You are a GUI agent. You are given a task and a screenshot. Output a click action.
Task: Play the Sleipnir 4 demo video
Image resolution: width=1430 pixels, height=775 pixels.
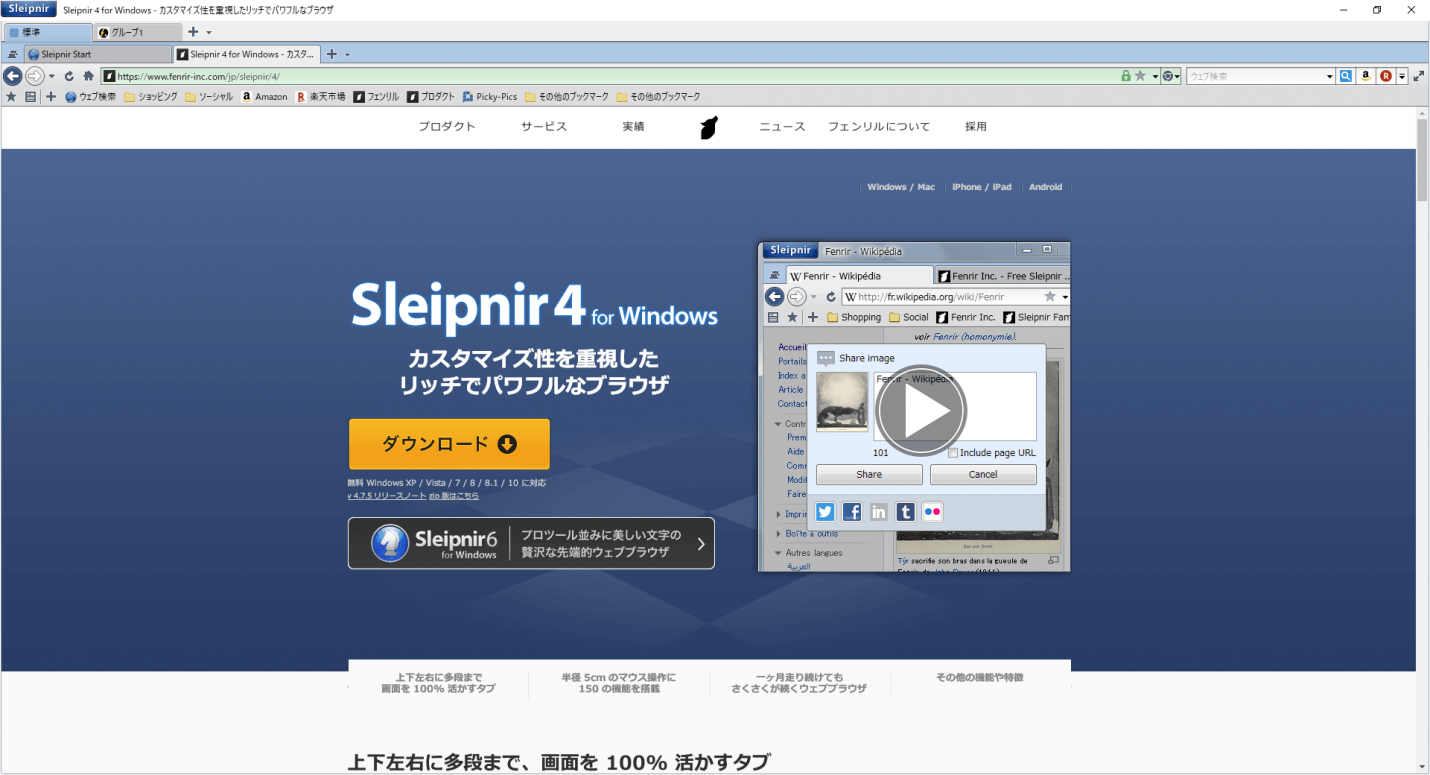(920, 410)
